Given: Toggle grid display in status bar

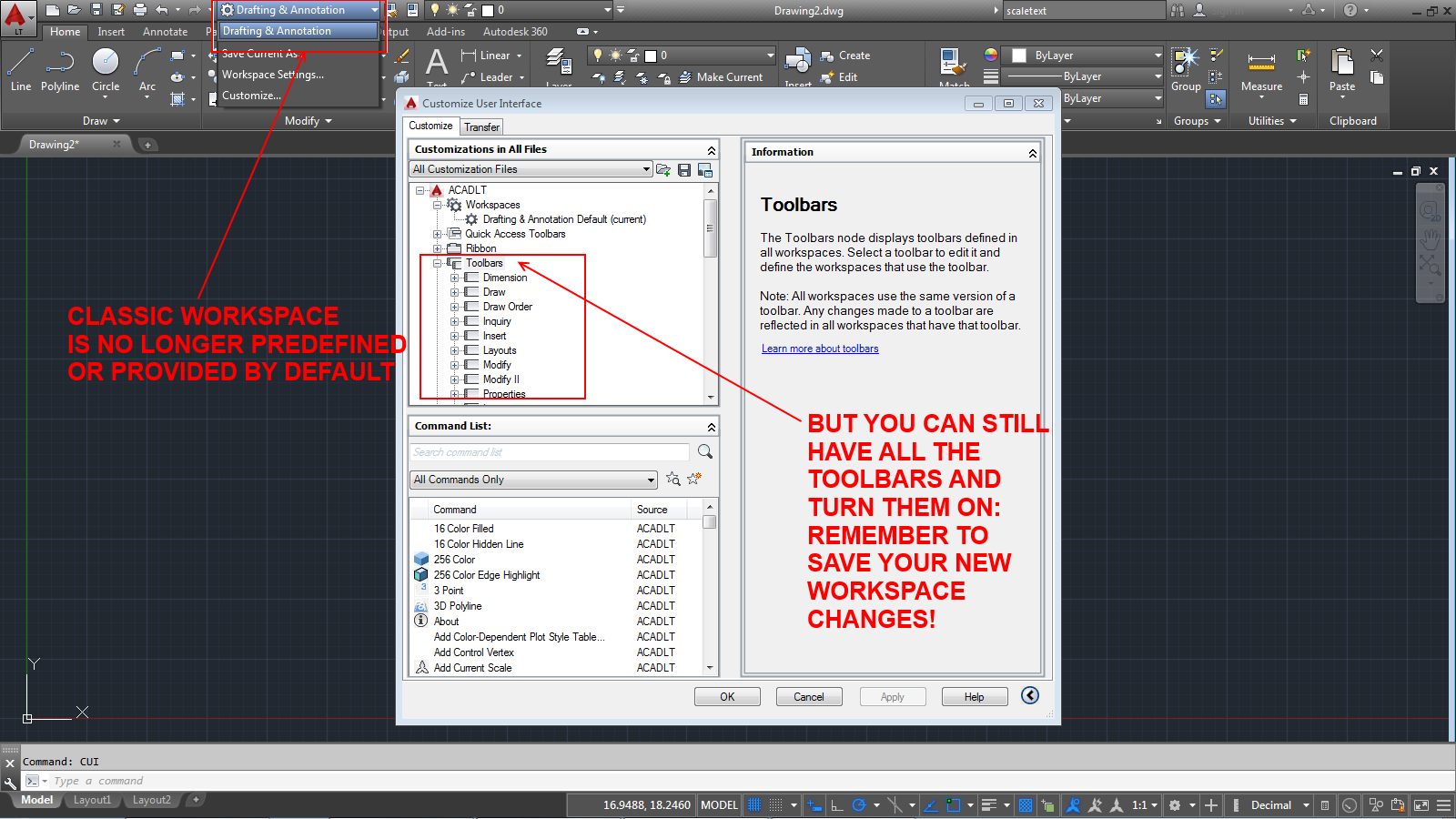Looking at the screenshot, I should tap(753, 805).
